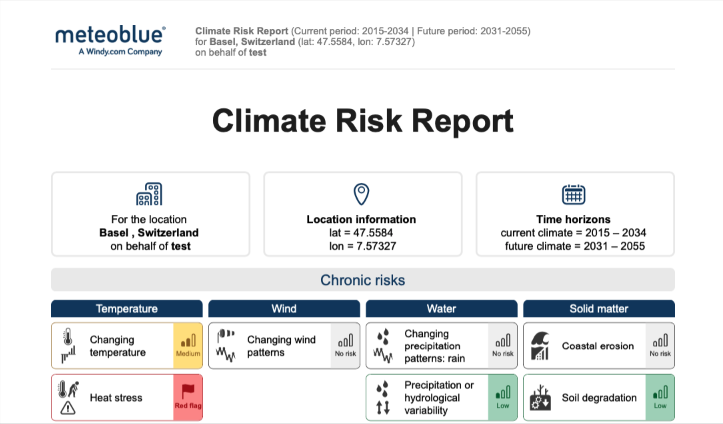Click the Chronic risks section banner
The width and height of the screenshot is (723, 424).
click(x=363, y=280)
